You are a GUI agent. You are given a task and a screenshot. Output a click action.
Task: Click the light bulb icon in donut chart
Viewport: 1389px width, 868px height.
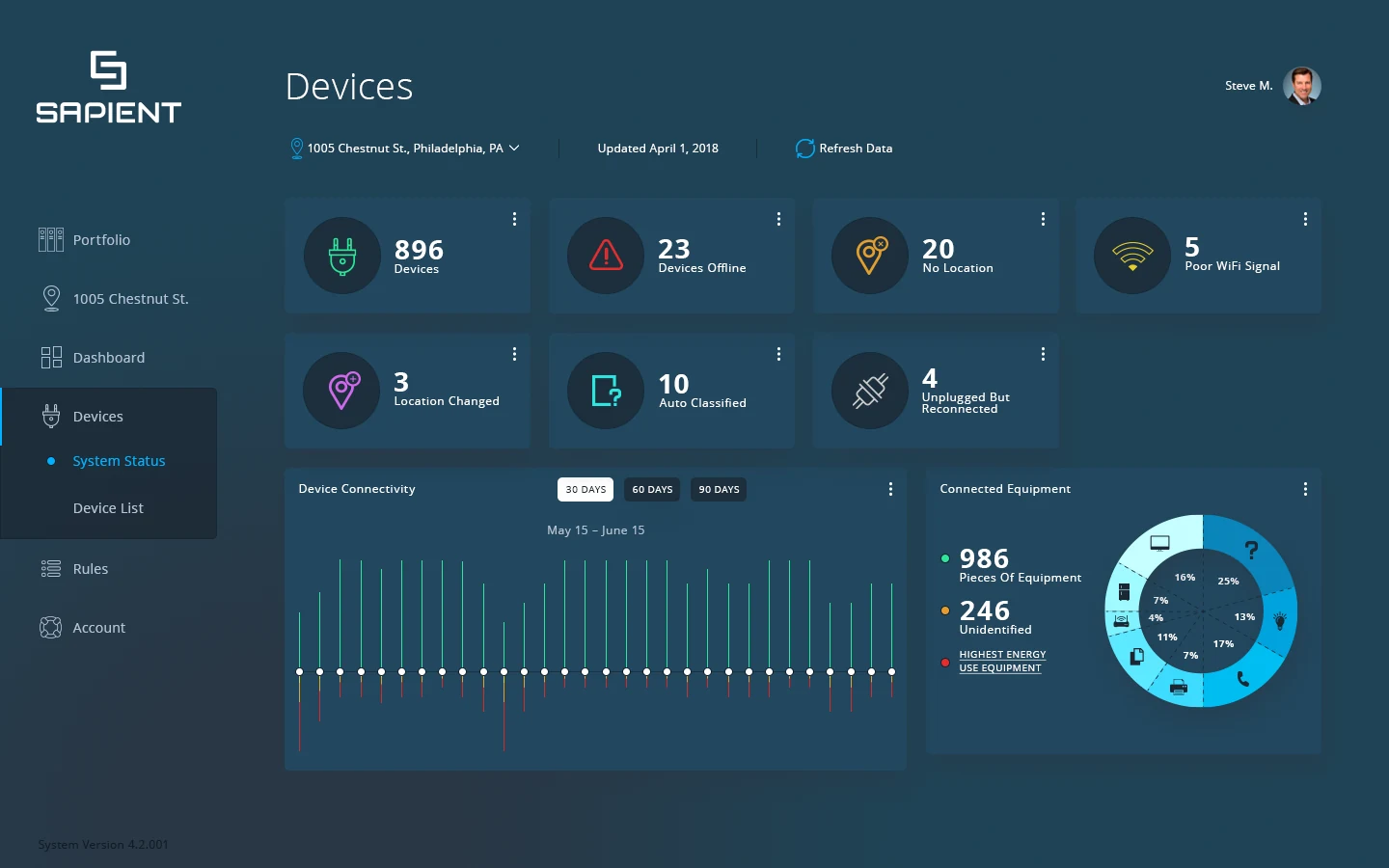tap(1280, 621)
